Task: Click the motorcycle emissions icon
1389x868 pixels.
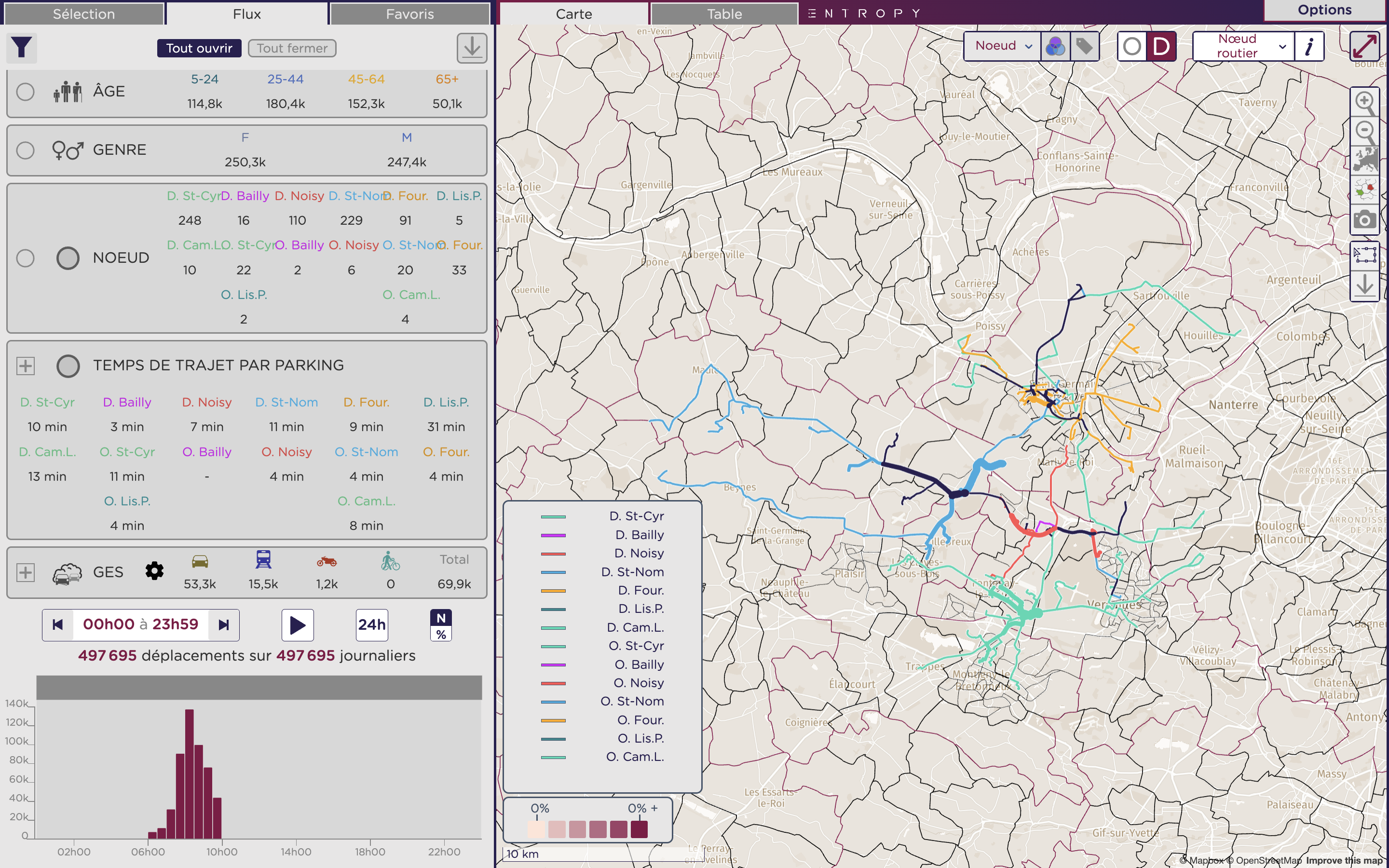Action: coord(327,561)
